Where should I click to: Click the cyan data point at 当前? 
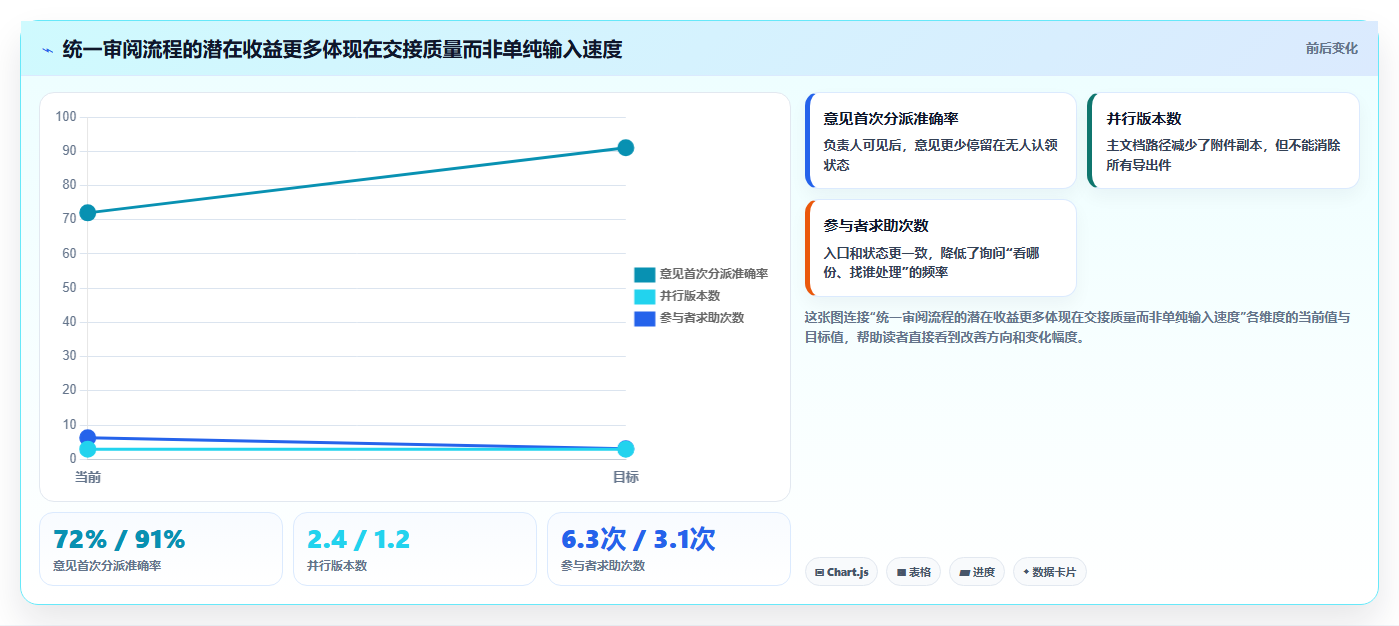pyautogui.click(x=88, y=449)
